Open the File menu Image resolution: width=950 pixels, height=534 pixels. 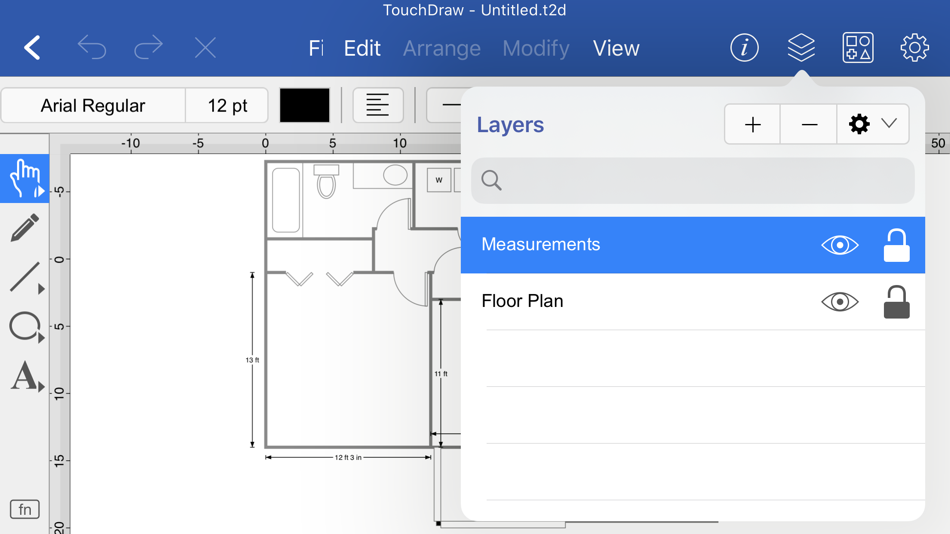316,48
